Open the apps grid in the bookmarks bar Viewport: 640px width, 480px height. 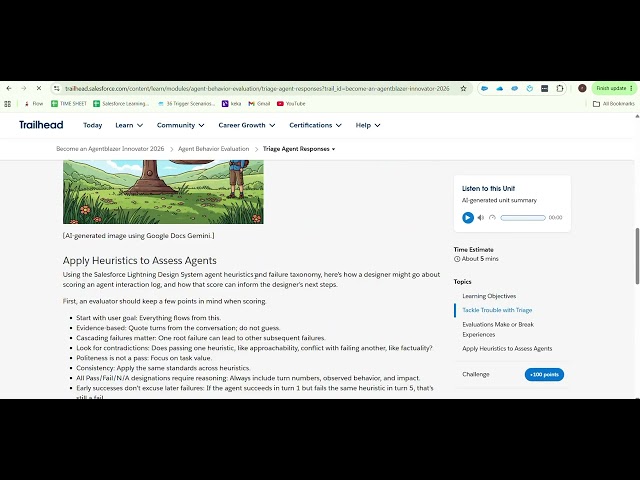pos(7,104)
